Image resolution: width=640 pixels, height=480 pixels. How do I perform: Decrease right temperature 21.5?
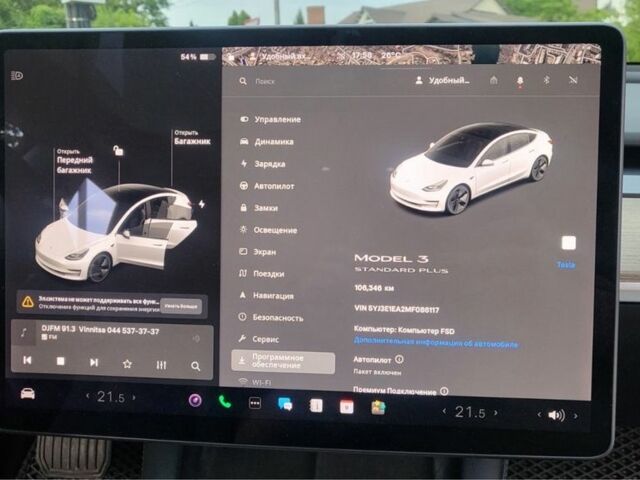(x=444, y=411)
